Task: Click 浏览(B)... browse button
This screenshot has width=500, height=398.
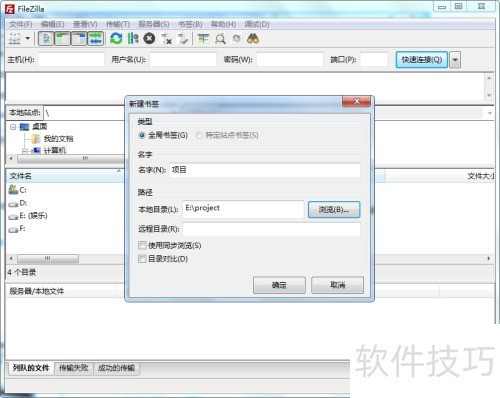Action: 334,210
